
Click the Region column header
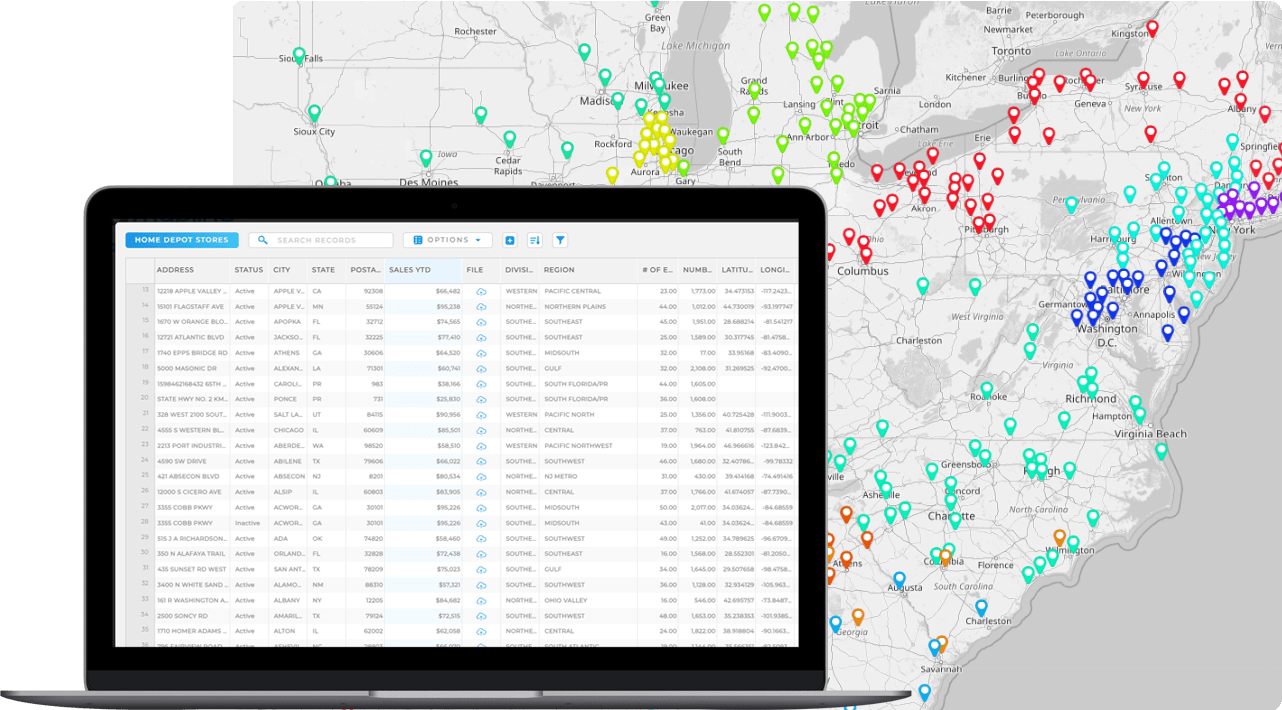560,269
